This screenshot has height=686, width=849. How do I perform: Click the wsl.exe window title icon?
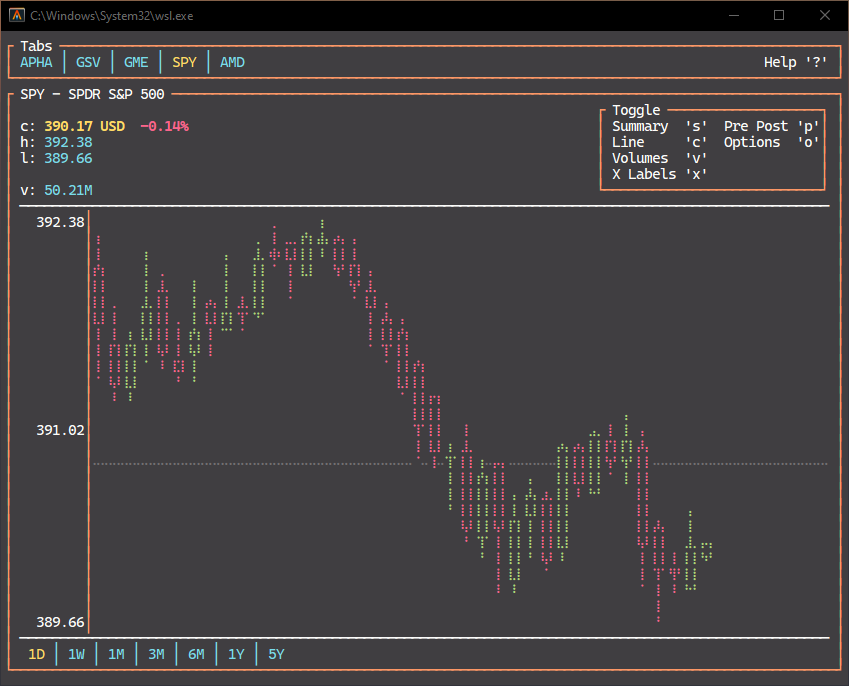(x=17, y=15)
